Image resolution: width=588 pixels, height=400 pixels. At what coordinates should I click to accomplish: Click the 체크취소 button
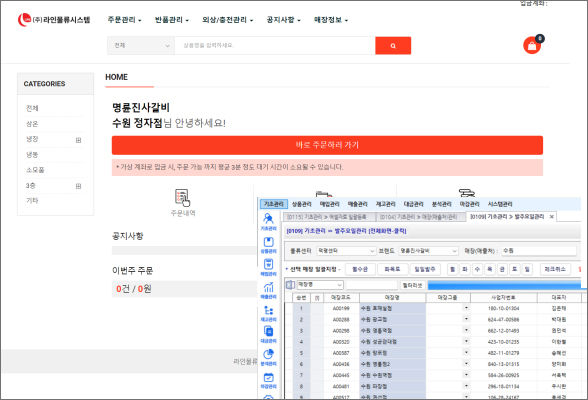coord(555,269)
